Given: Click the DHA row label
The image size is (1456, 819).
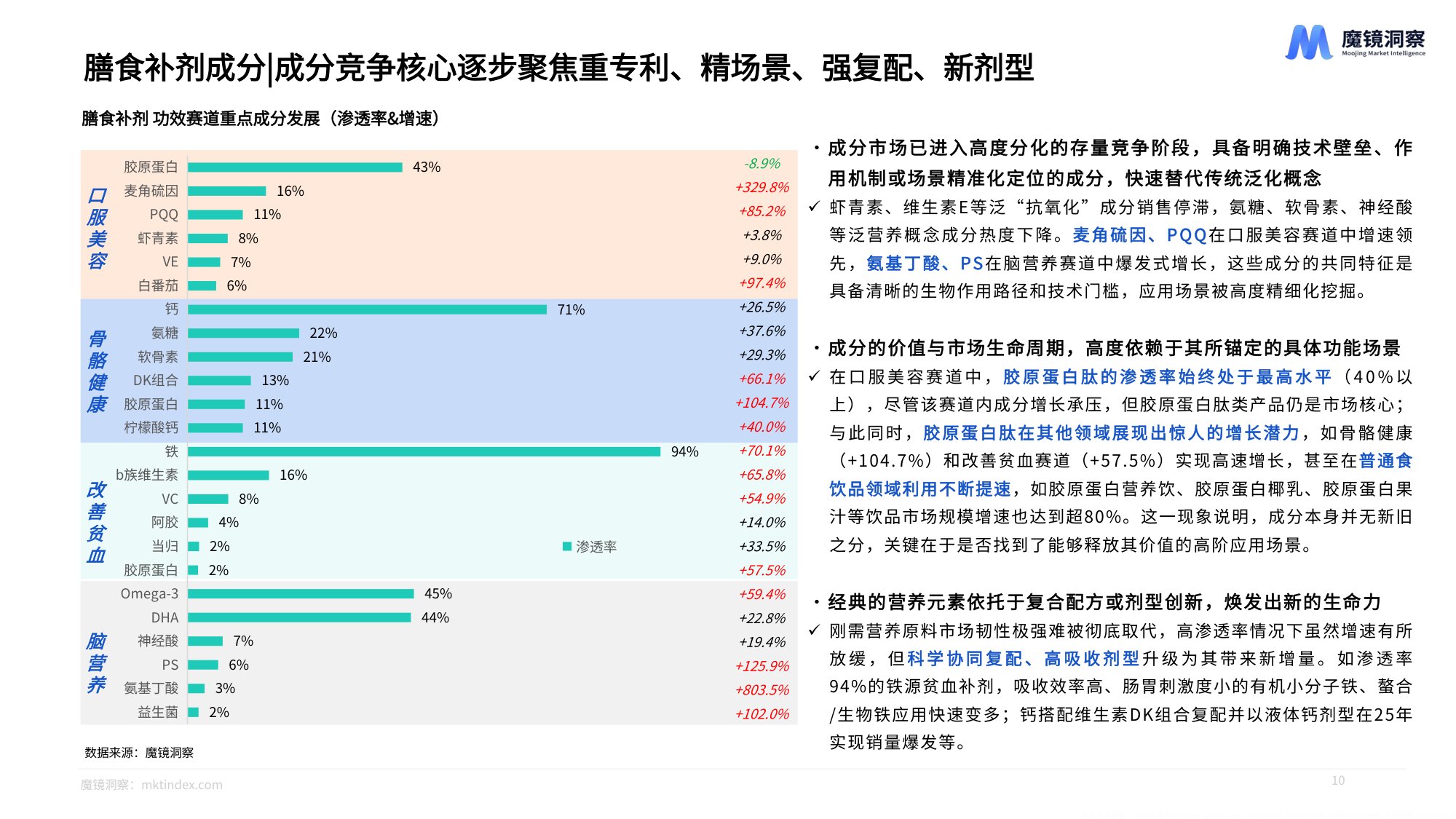Looking at the screenshot, I should [x=165, y=617].
